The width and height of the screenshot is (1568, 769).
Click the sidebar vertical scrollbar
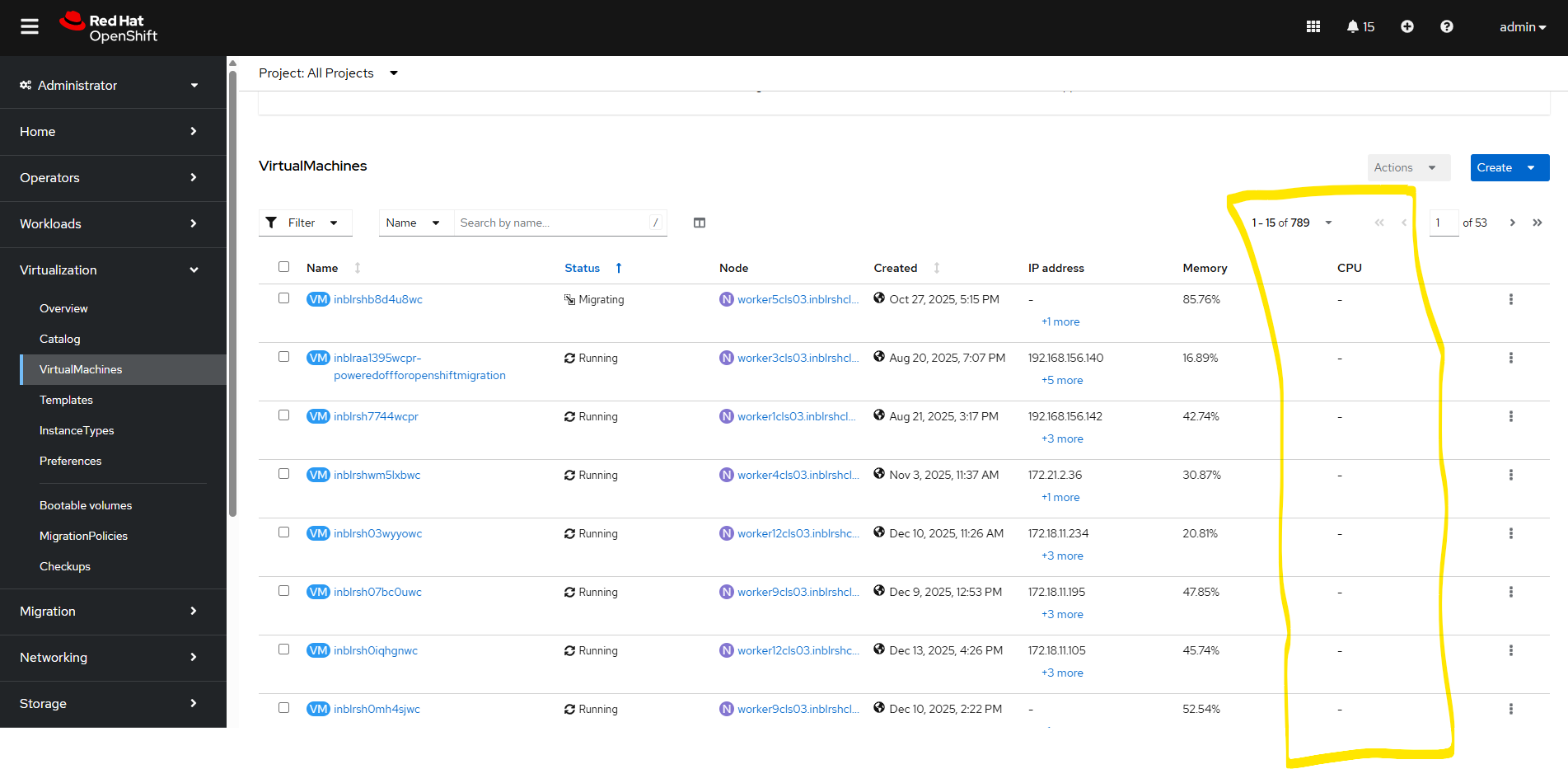coord(232,293)
